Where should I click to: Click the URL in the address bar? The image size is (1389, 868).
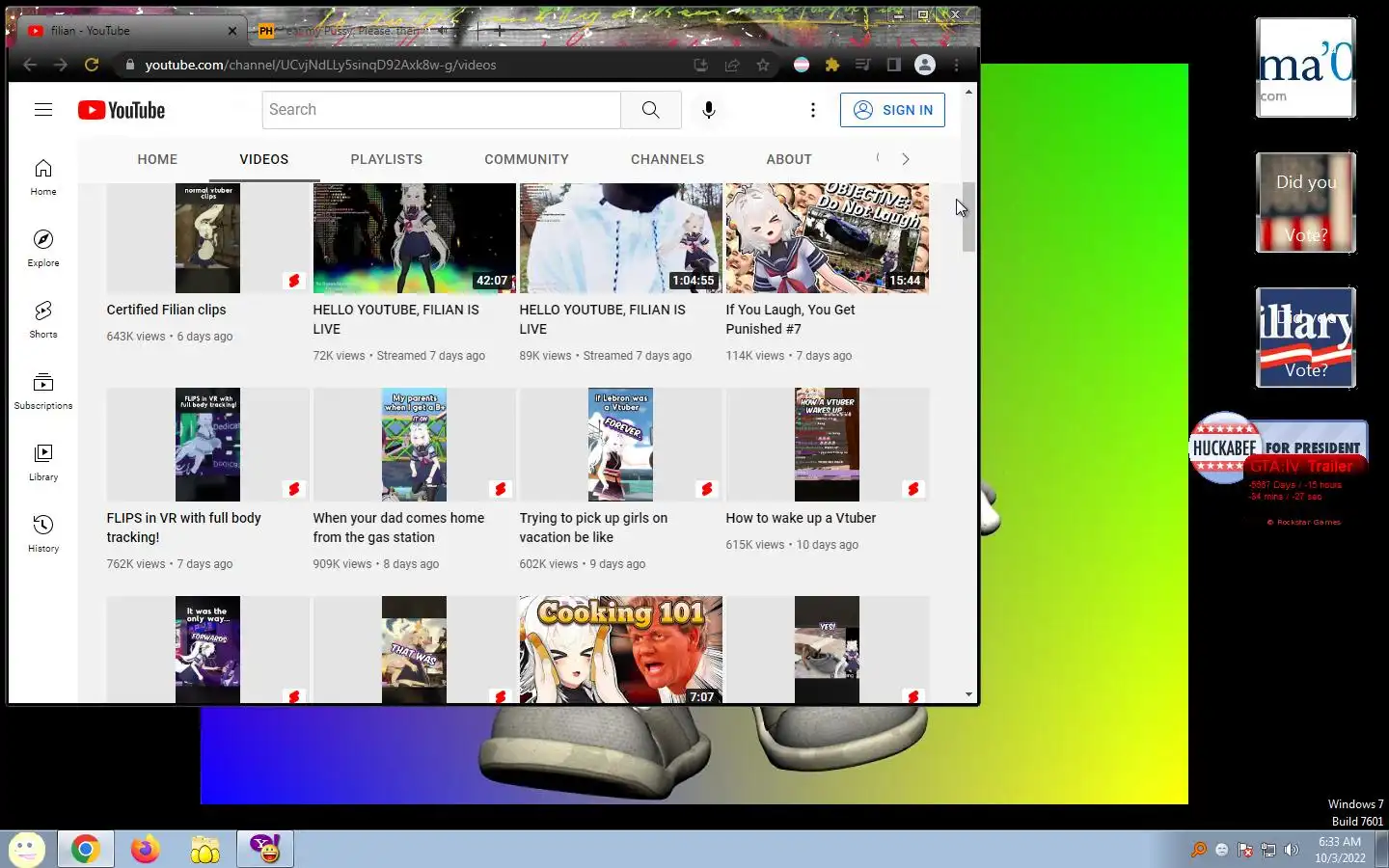tap(320, 65)
